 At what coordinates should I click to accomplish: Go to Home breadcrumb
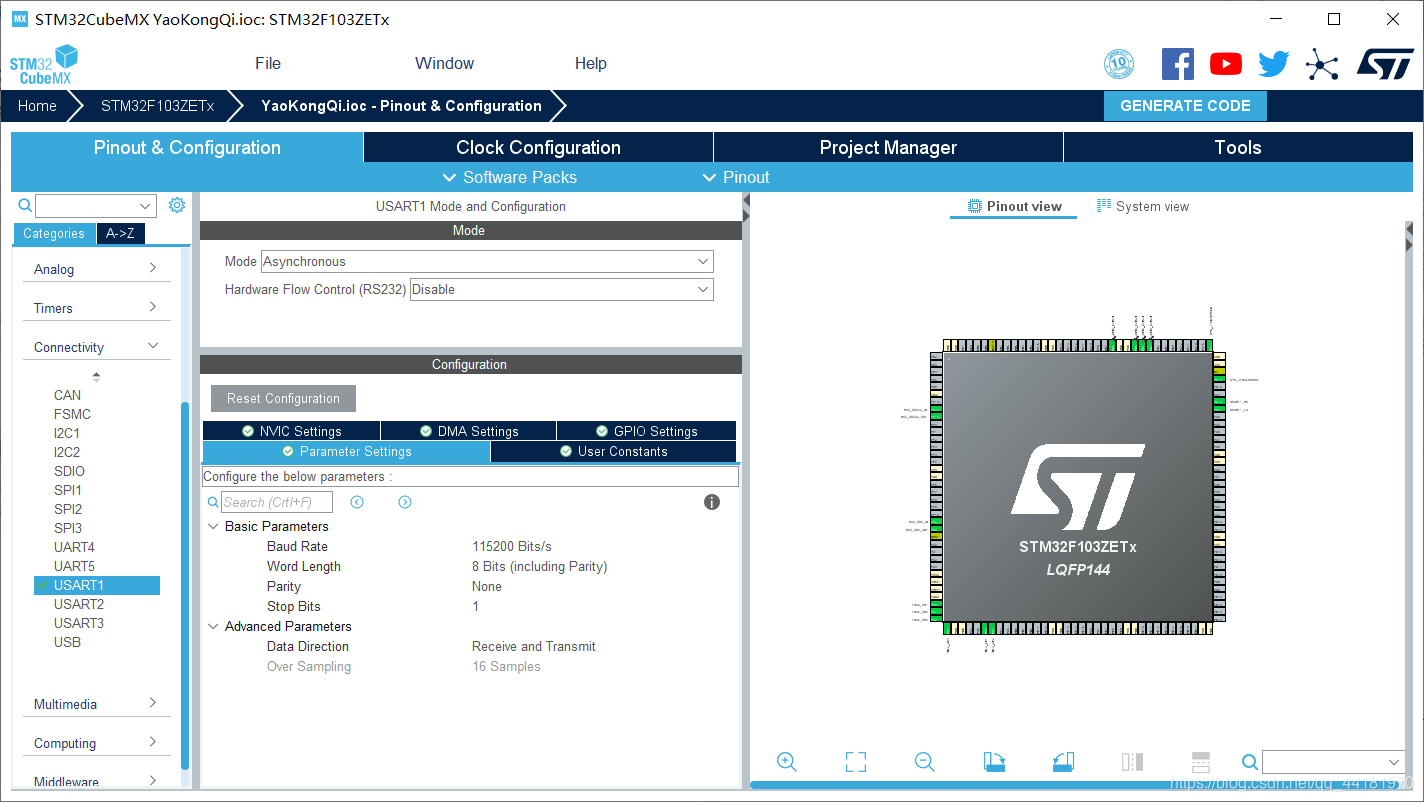[37, 105]
